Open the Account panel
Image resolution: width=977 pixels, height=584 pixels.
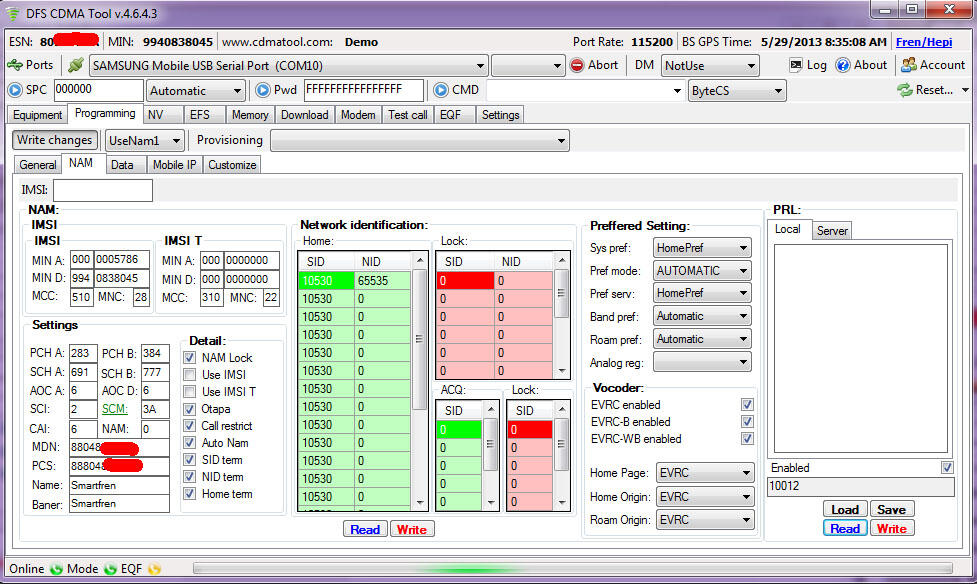pyautogui.click(x=933, y=65)
